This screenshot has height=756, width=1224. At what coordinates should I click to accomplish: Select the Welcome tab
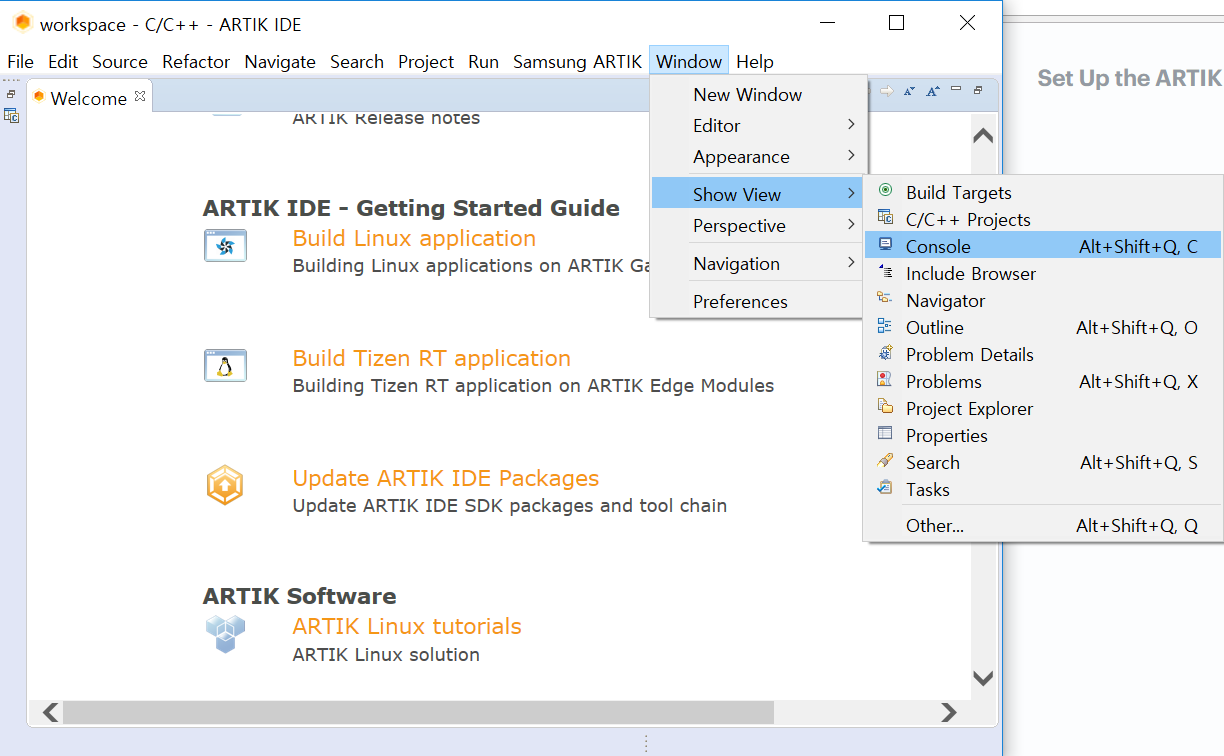[x=89, y=98]
